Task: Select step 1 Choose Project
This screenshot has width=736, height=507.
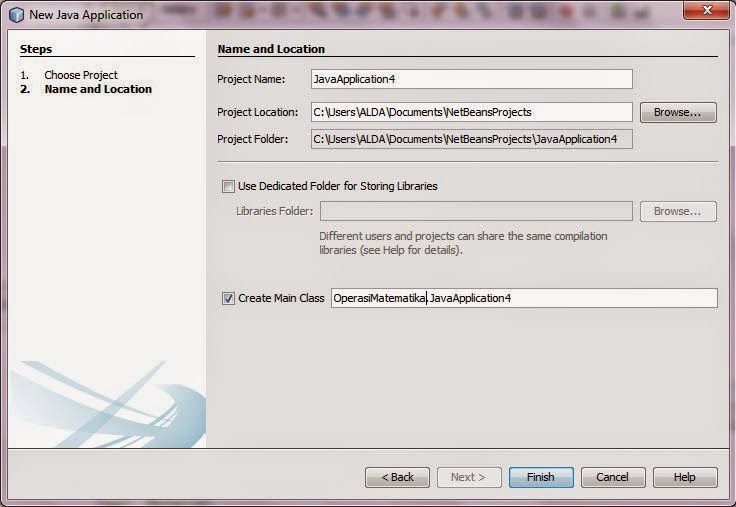Action: 81,75
